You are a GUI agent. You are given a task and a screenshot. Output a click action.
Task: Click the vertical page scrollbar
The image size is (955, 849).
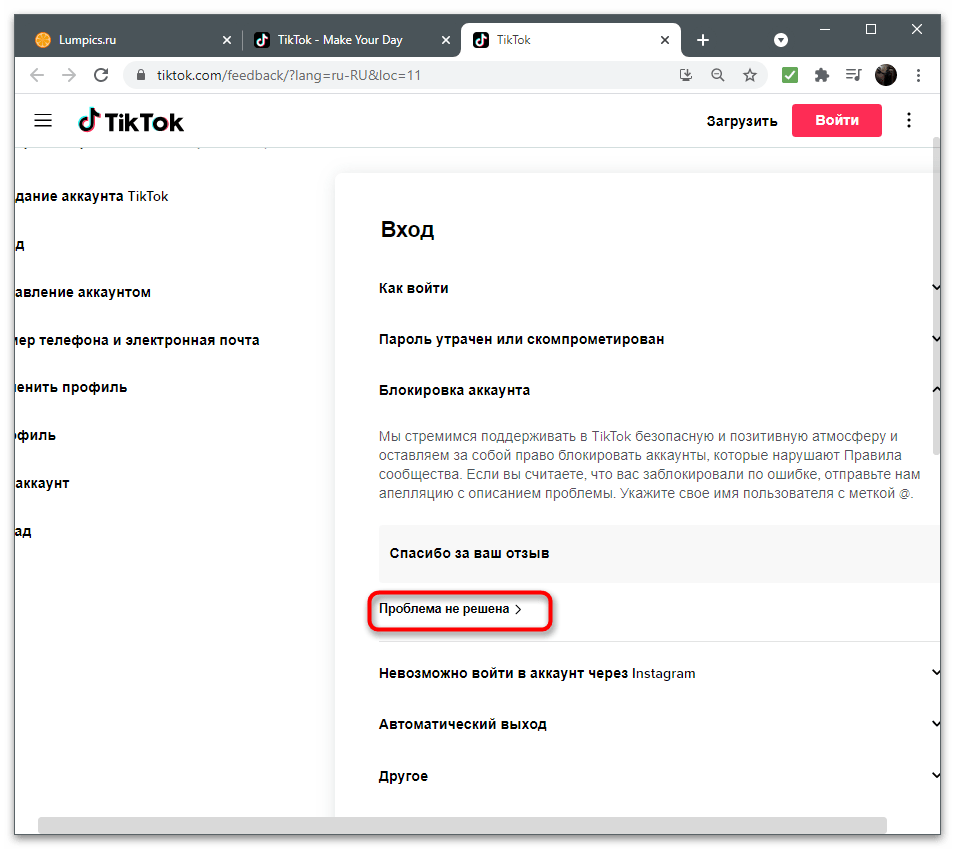tap(936, 296)
